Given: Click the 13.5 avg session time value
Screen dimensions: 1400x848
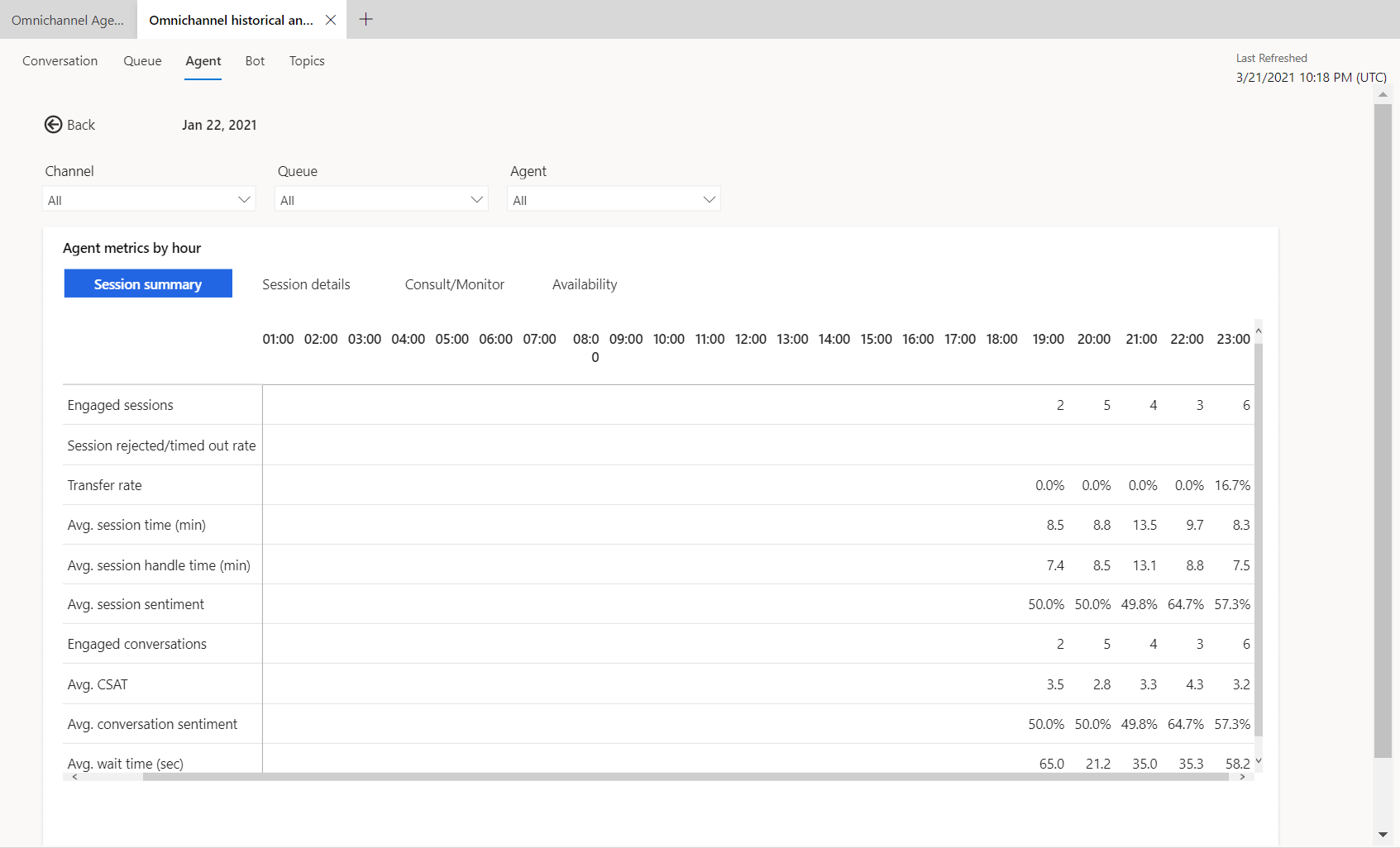Looking at the screenshot, I should pos(1144,525).
